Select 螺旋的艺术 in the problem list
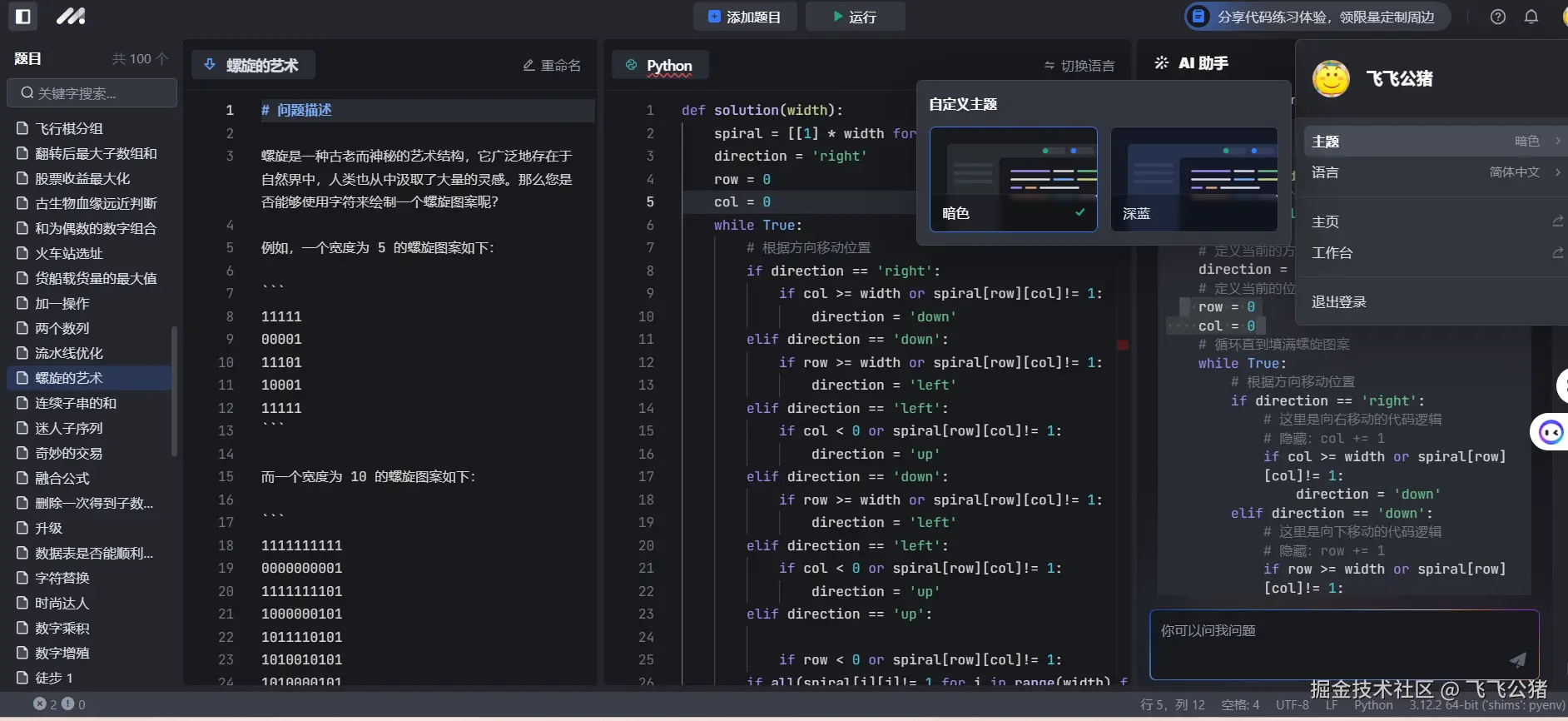Image resolution: width=1568 pixels, height=721 pixels. [90, 378]
